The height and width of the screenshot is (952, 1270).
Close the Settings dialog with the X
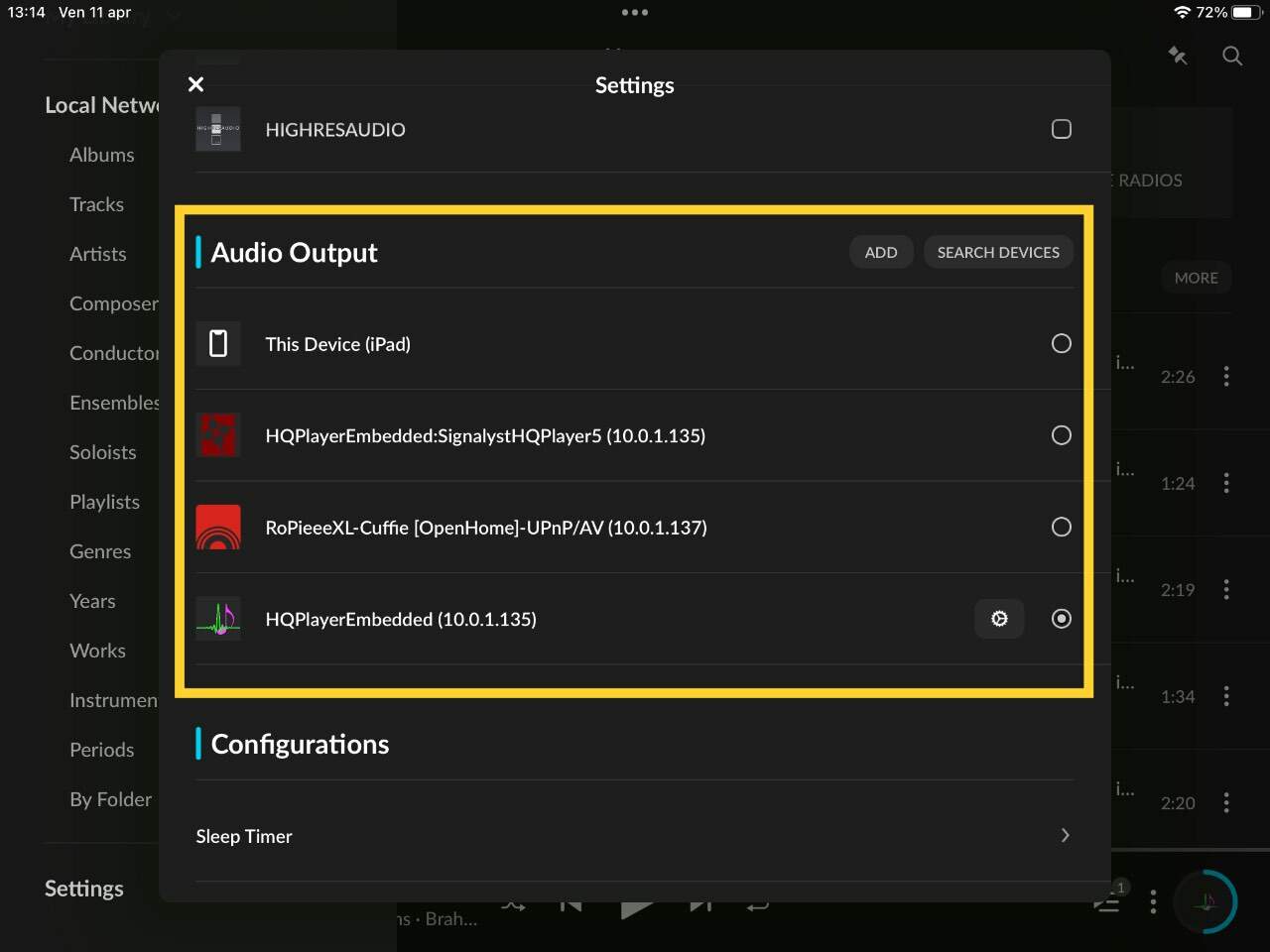(x=195, y=84)
